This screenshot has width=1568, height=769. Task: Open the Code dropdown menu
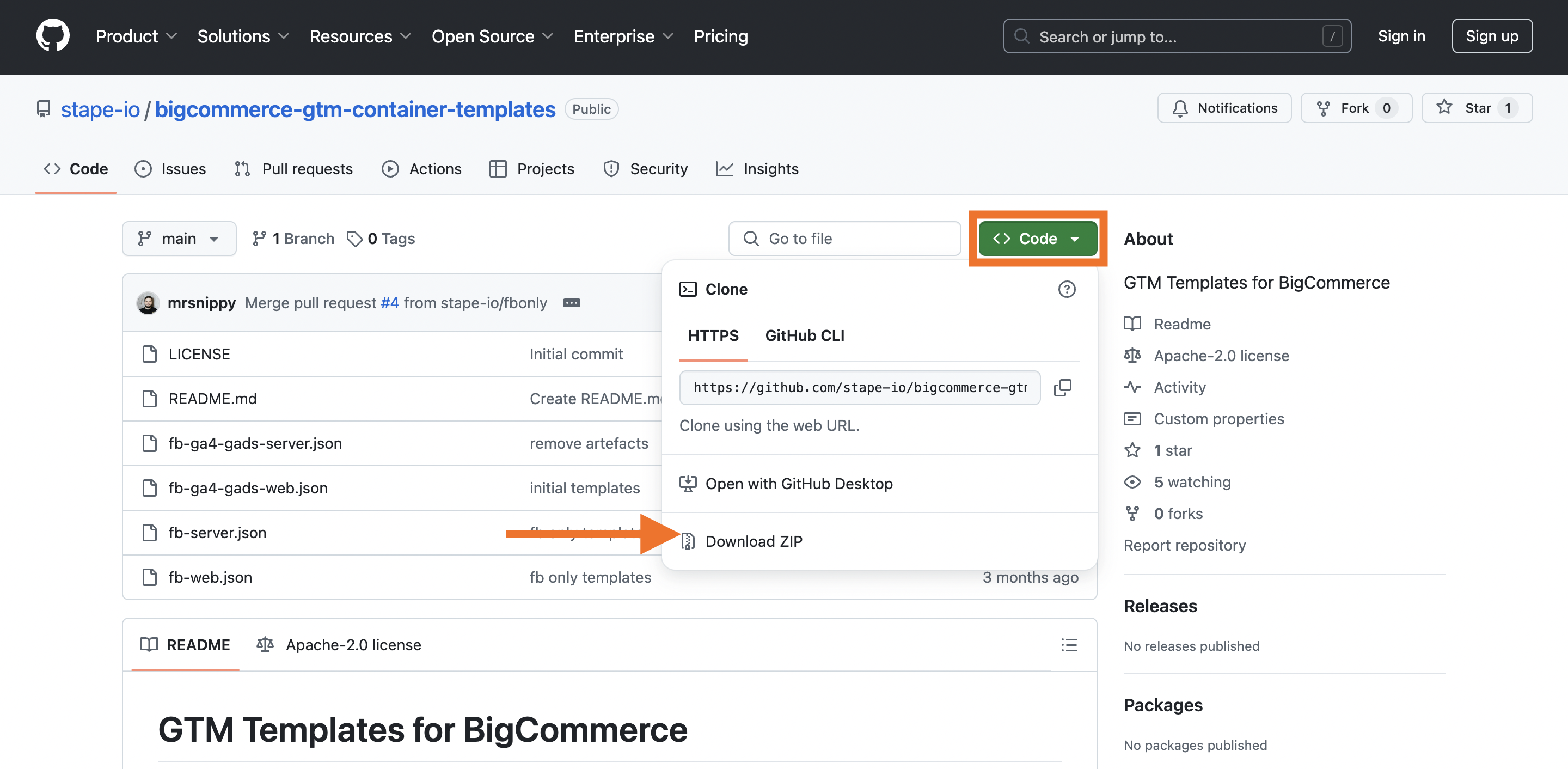pos(1036,238)
